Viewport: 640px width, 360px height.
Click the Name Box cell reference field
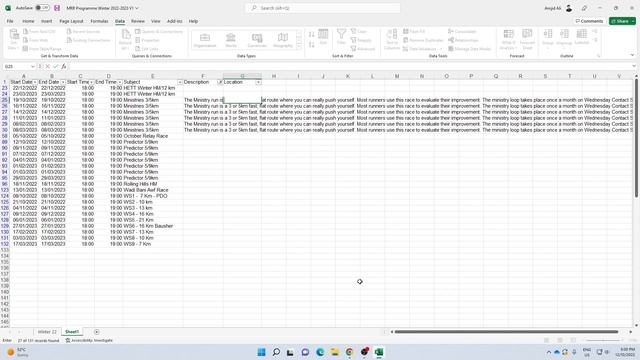[19, 66]
